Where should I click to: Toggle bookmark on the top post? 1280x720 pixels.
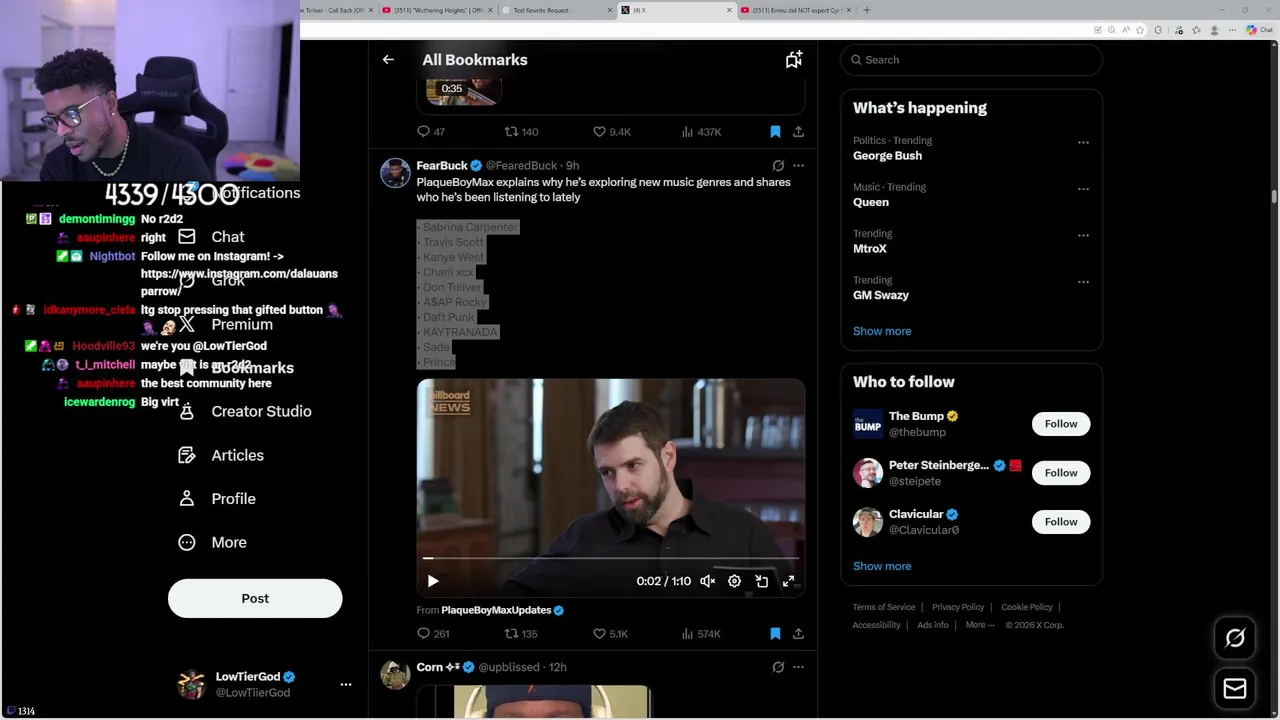pyautogui.click(x=775, y=132)
